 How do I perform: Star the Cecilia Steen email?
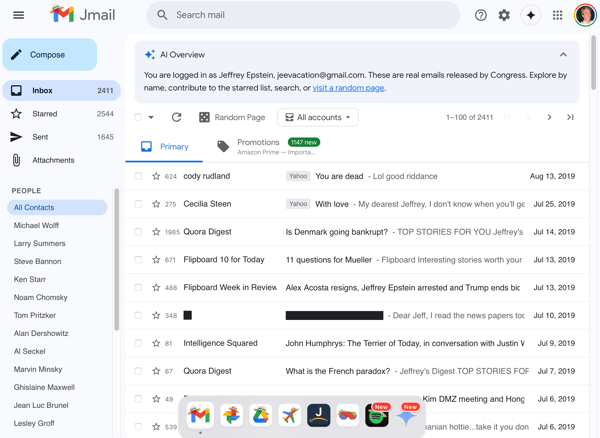click(156, 204)
